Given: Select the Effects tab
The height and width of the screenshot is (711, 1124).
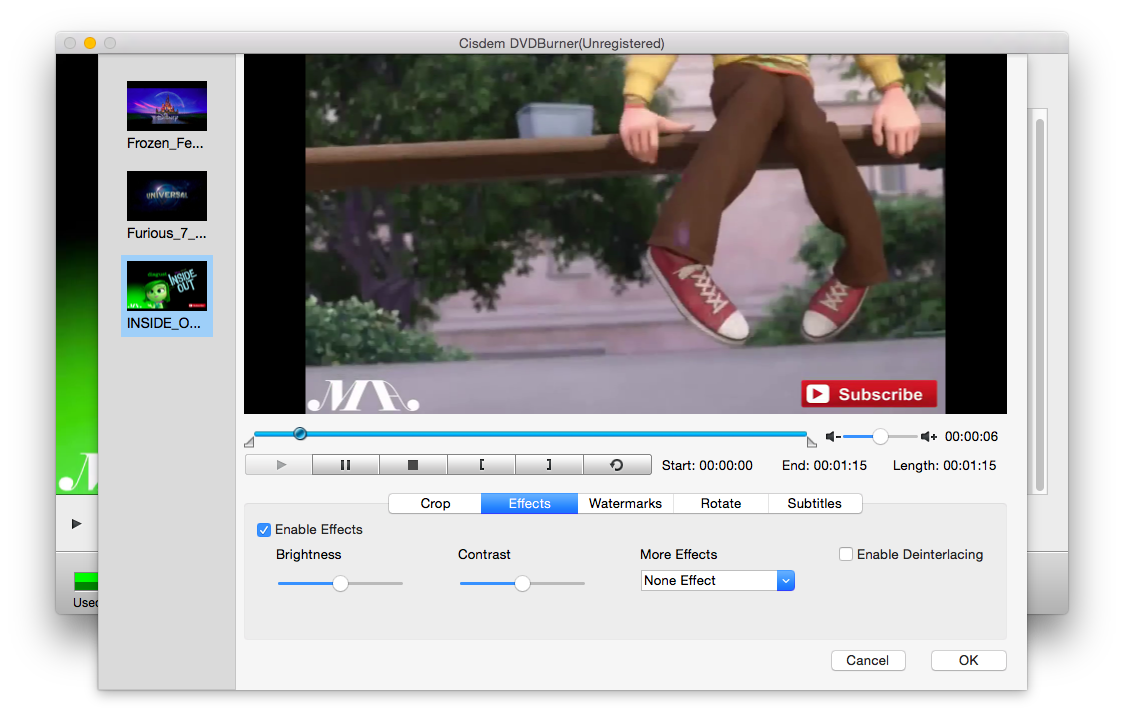Looking at the screenshot, I should [x=530, y=503].
